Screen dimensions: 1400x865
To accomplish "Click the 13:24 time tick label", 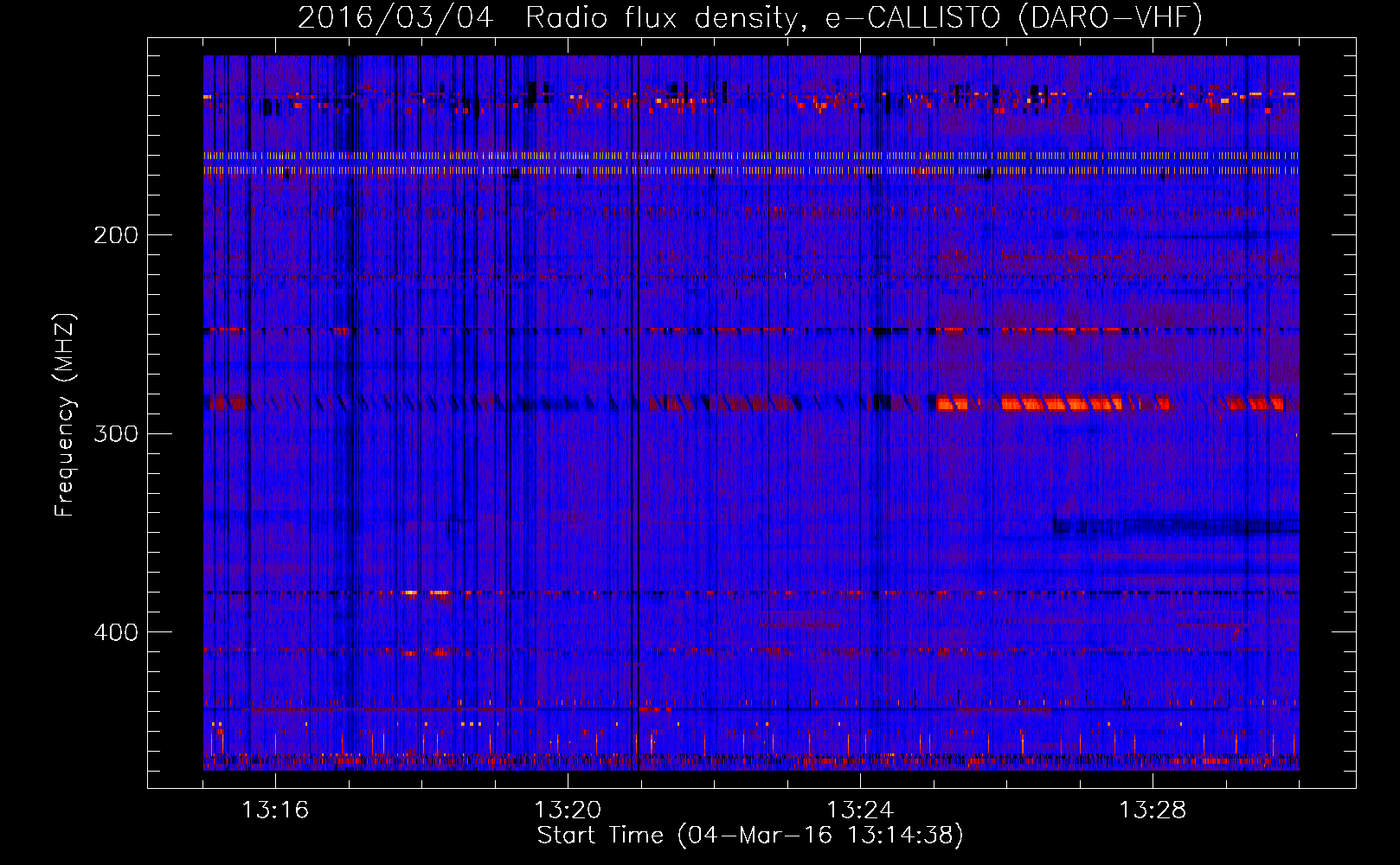I will coord(860,811).
